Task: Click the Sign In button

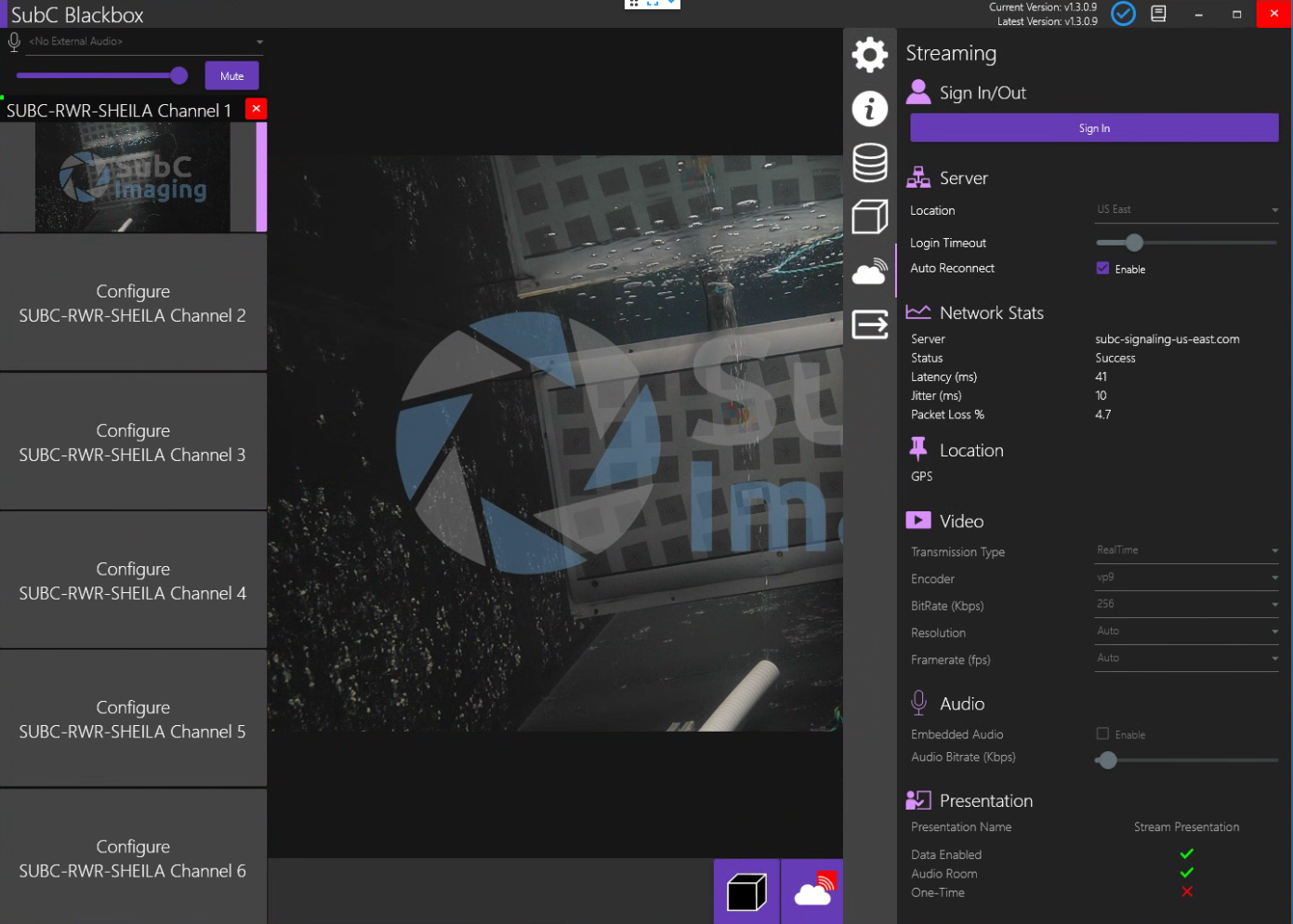Action: click(1093, 128)
